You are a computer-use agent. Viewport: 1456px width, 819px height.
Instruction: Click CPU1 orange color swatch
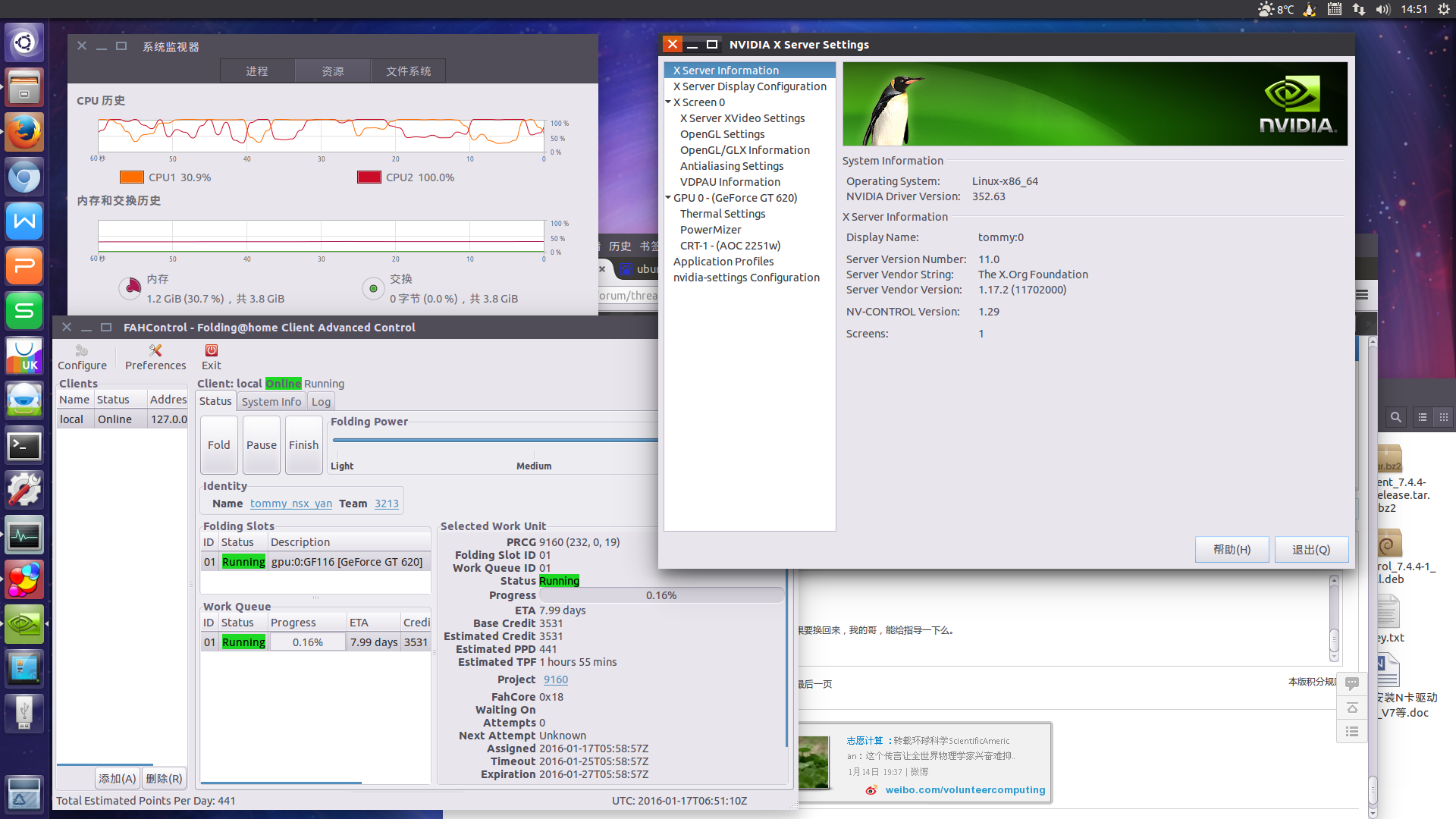(132, 177)
